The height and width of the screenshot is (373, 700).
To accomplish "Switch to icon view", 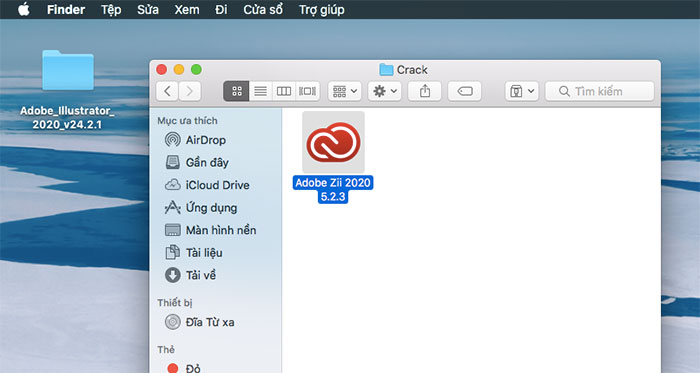I will 237,91.
